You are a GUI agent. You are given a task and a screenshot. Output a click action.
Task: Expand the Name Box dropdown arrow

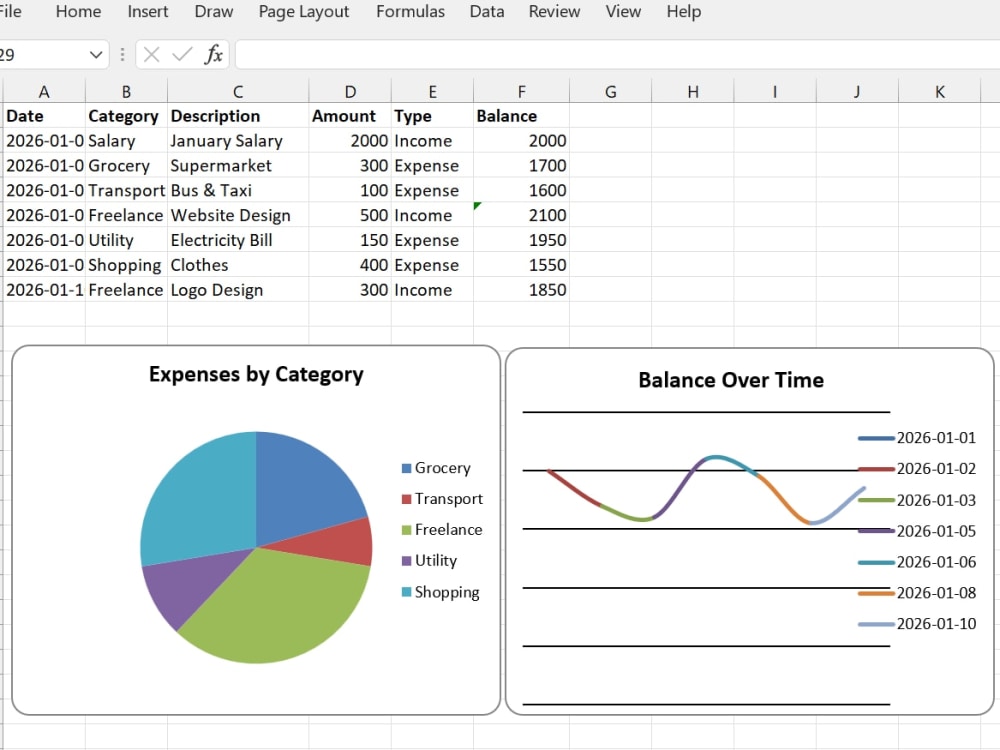[x=96, y=55]
